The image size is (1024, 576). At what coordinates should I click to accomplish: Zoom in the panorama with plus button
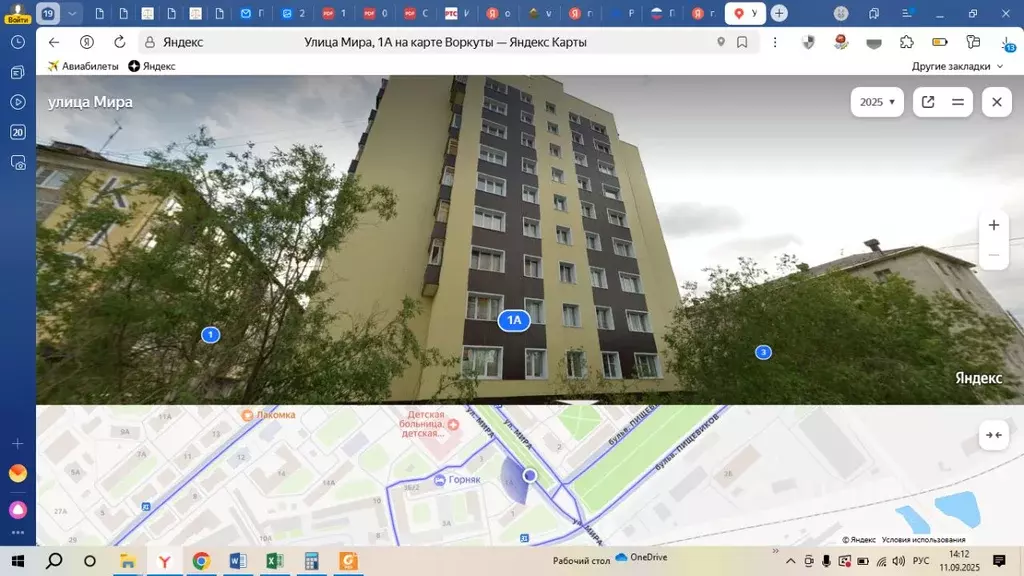993,225
